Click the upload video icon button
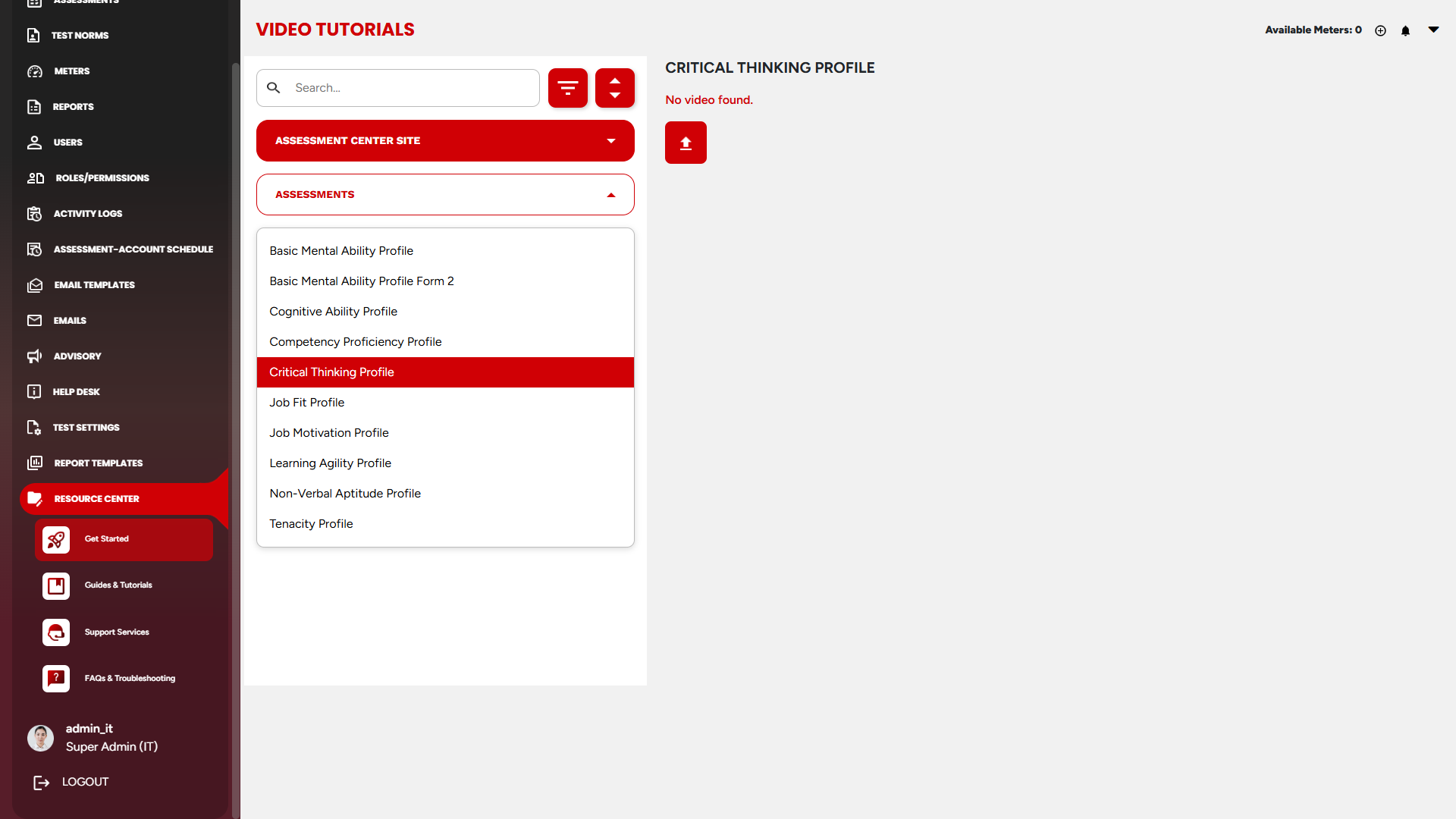The width and height of the screenshot is (1456, 819). point(686,143)
